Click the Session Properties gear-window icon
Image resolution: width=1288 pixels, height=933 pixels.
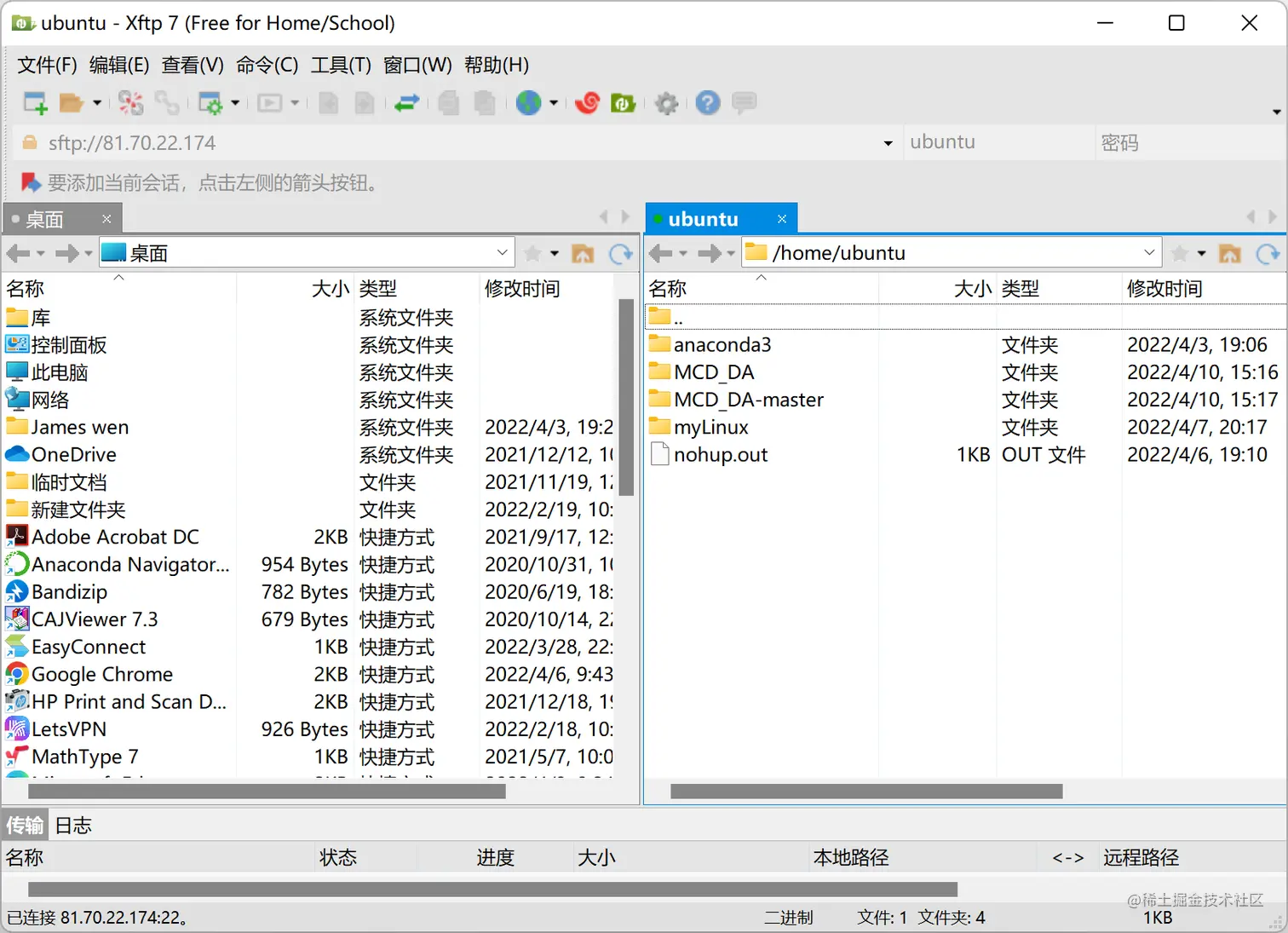210,103
